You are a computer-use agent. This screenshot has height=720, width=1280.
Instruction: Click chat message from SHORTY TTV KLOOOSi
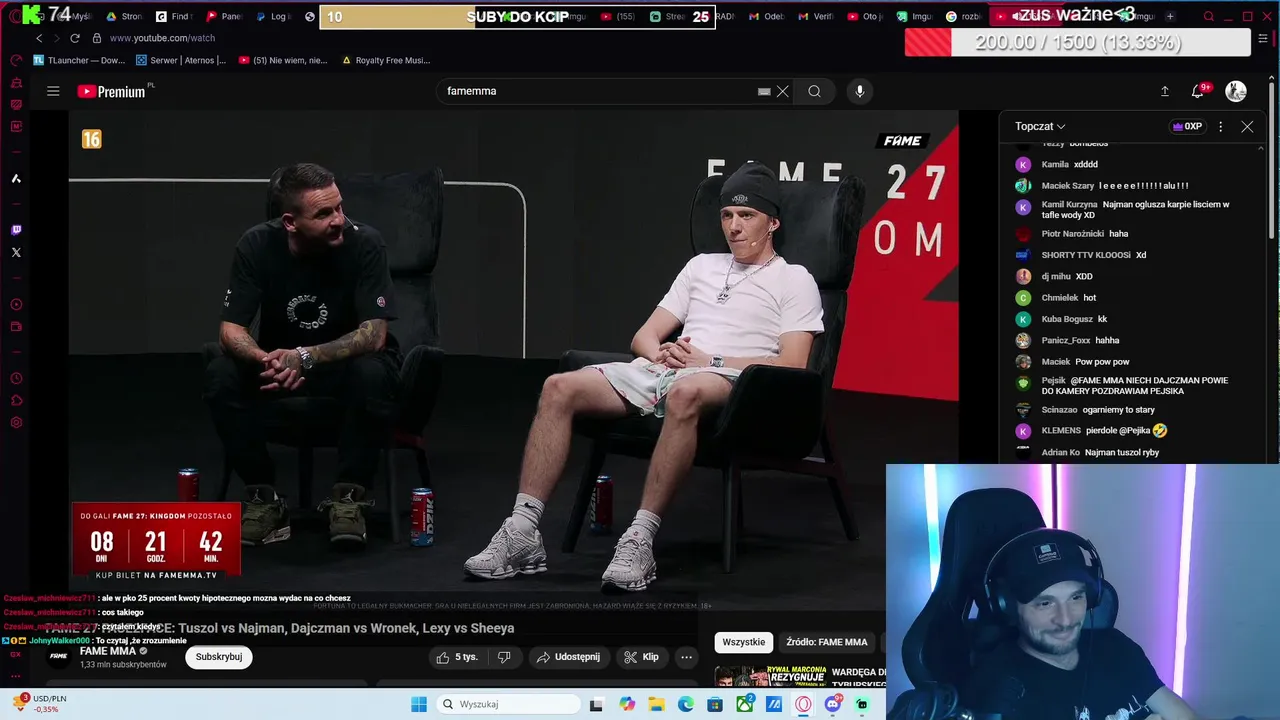(x=1094, y=255)
